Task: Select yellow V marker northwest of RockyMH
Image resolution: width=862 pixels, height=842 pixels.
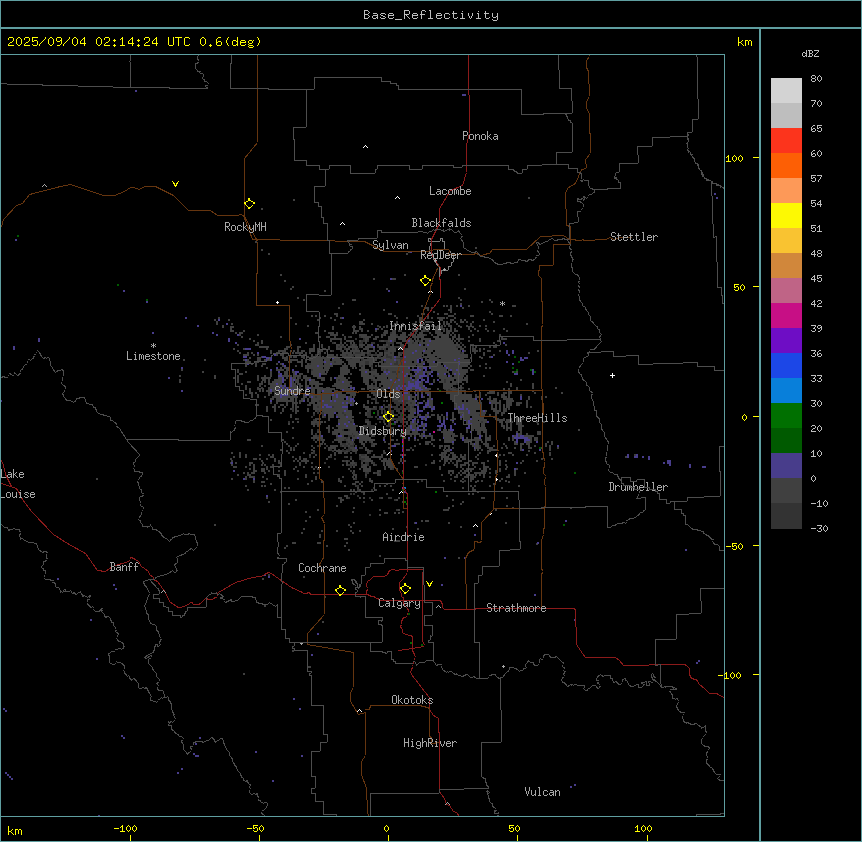Action: 175,184
